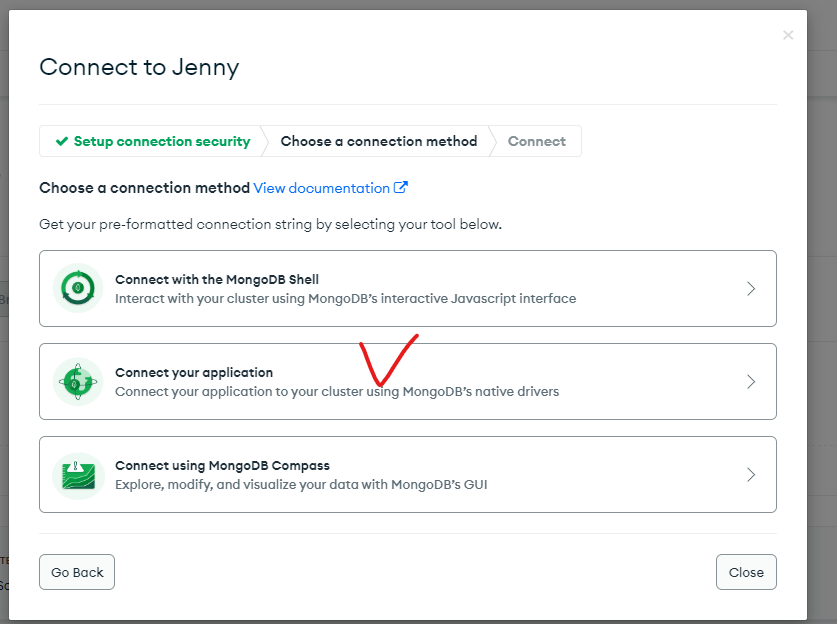Go to Setup connection security step

tap(152, 141)
